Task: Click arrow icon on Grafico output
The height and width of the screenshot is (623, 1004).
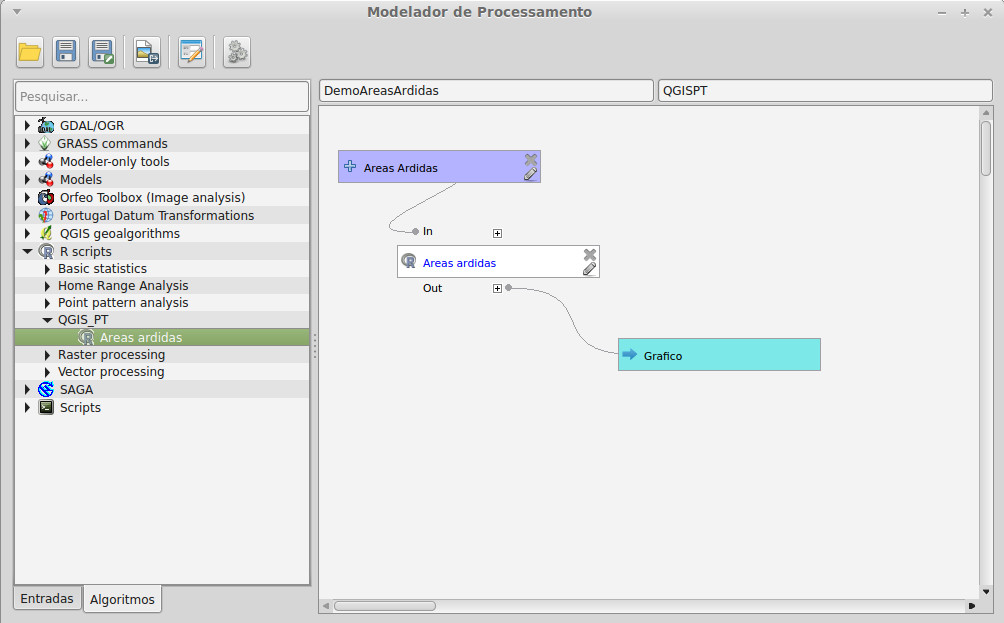Action: (x=629, y=354)
